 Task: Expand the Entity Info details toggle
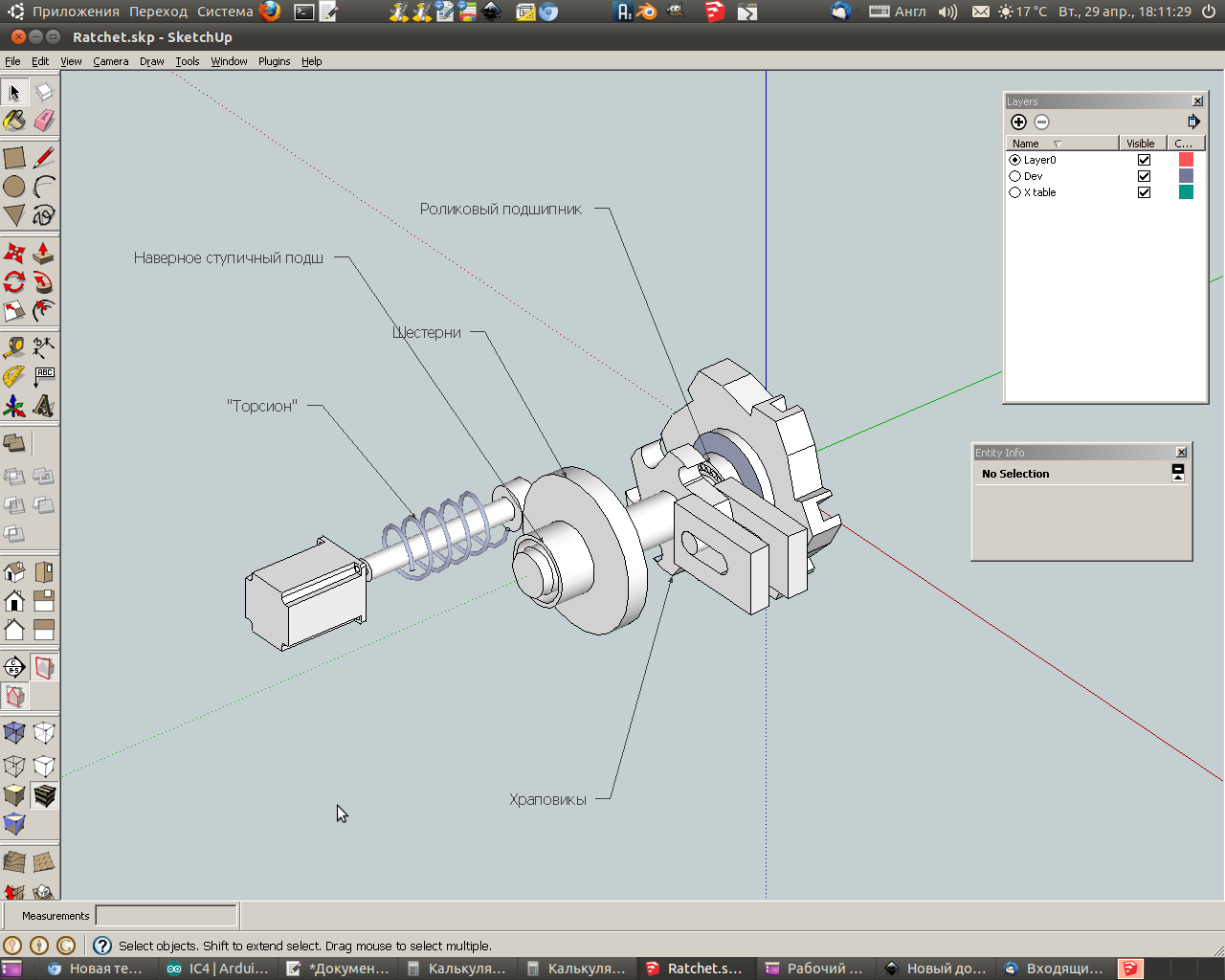[x=1178, y=473]
